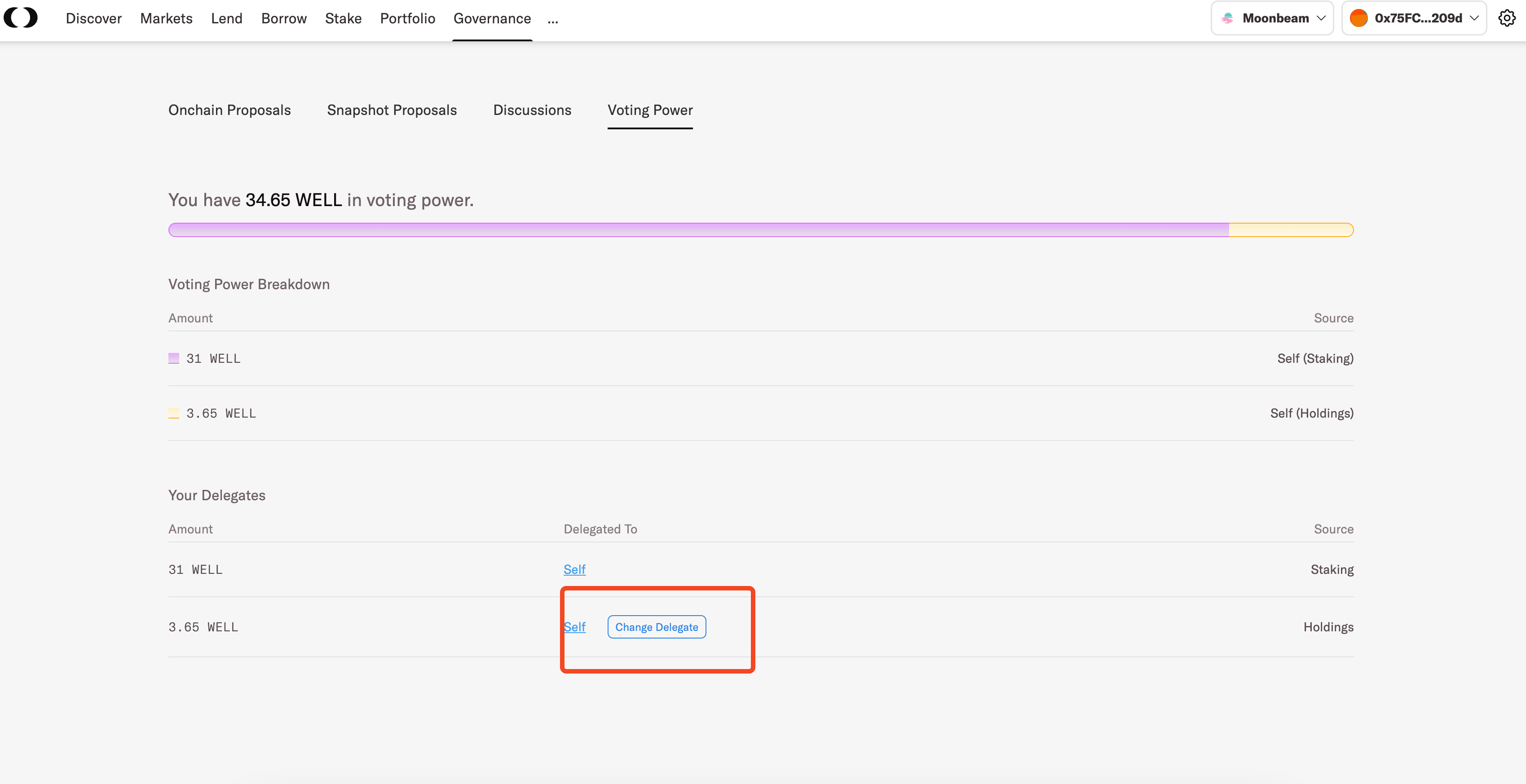Image resolution: width=1526 pixels, height=784 pixels.
Task: Open the Portfolio navigation item
Action: click(x=408, y=18)
